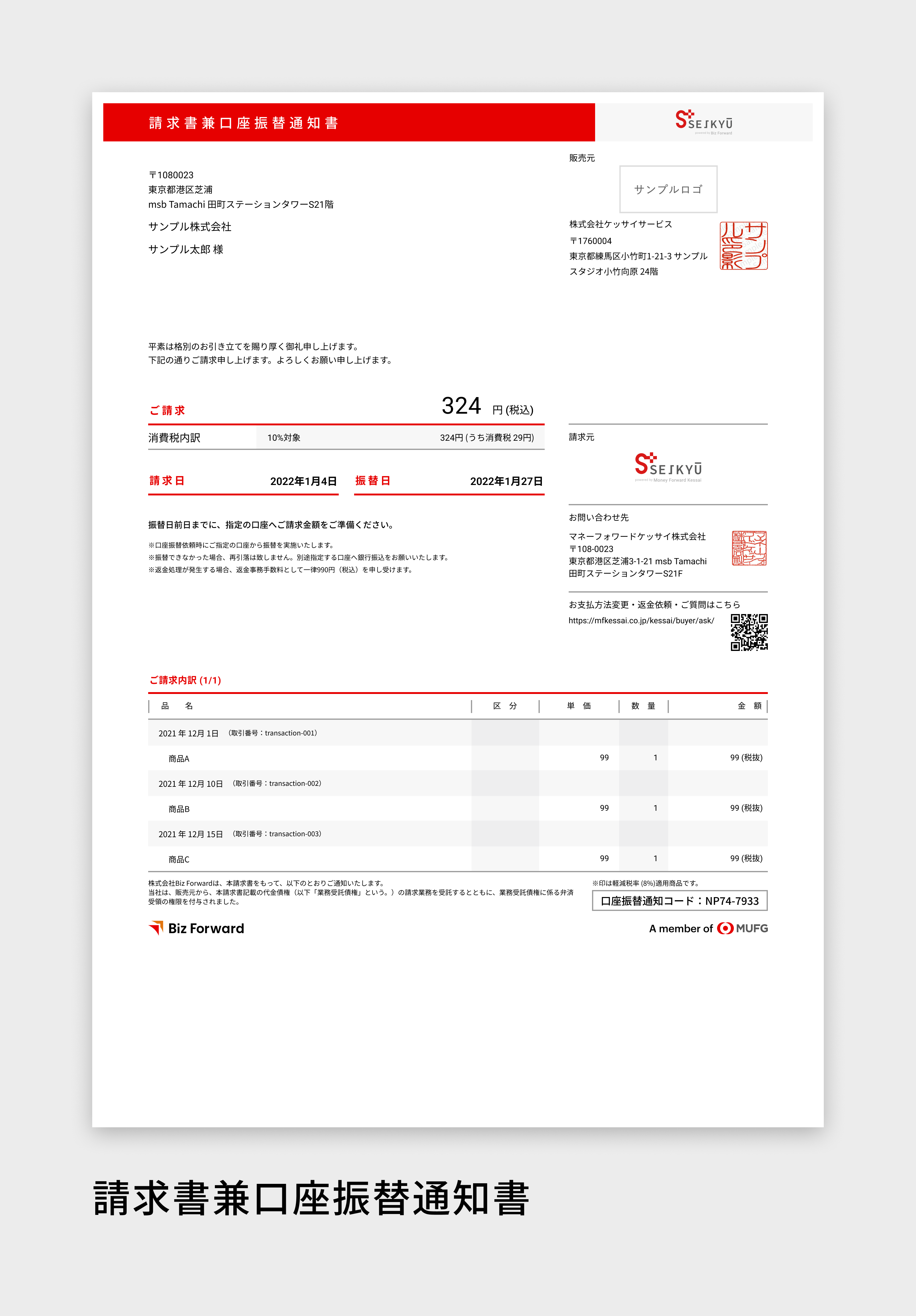916x1316 pixels.
Task: Click the サンプルロゴ placeholder box
Action: click(668, 189)
